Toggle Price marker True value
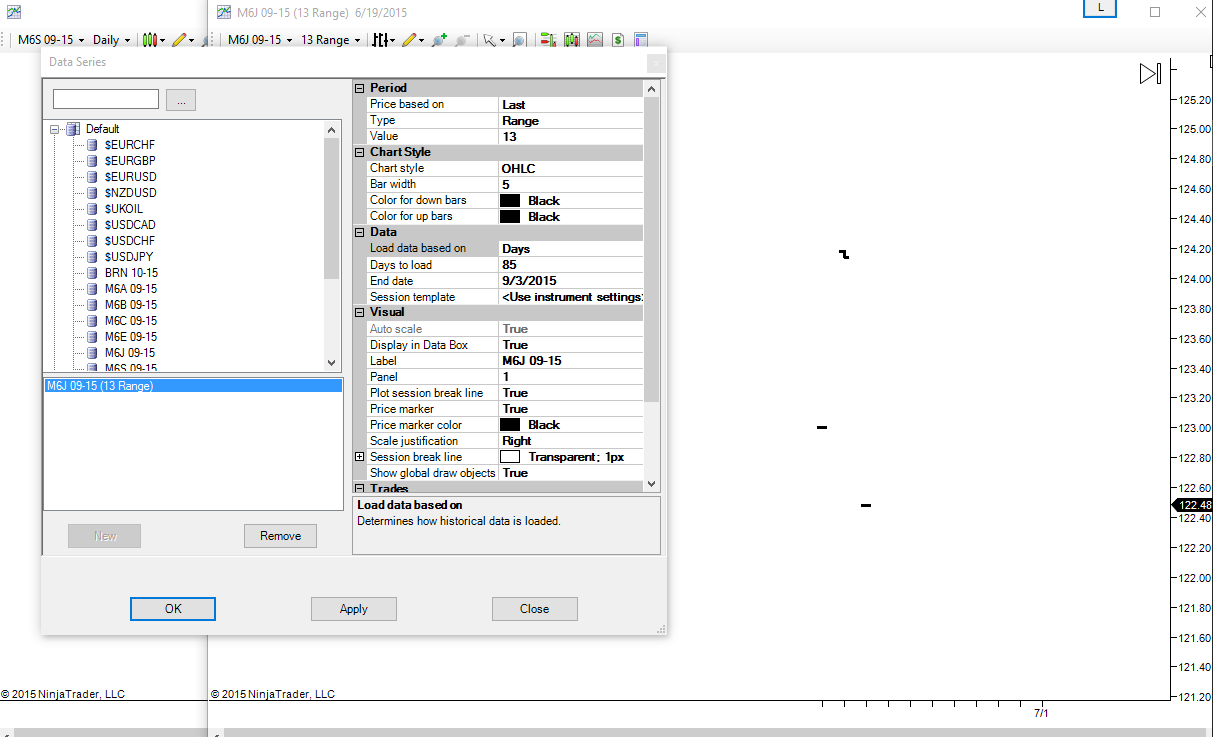 [571, 408]
